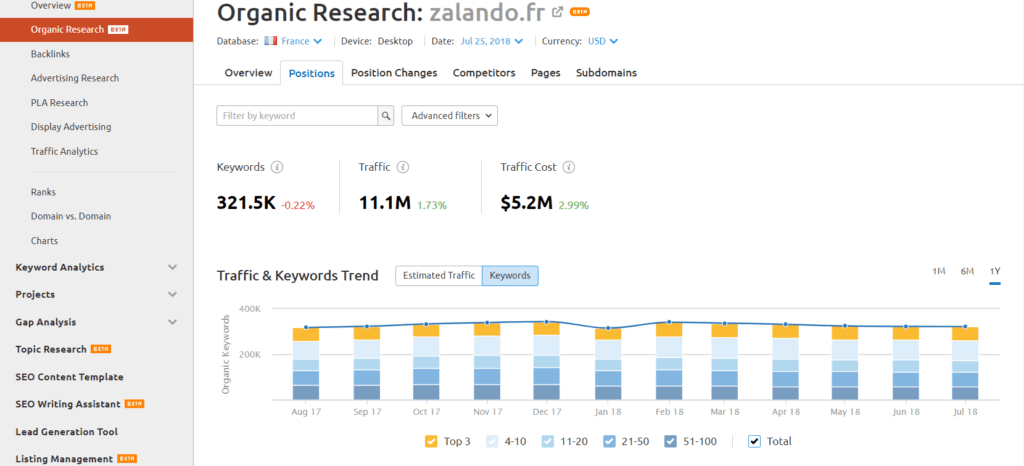Open Ranks in the sidebar
The width and height of the screenshot is (1024, 466).
(43, 192)
